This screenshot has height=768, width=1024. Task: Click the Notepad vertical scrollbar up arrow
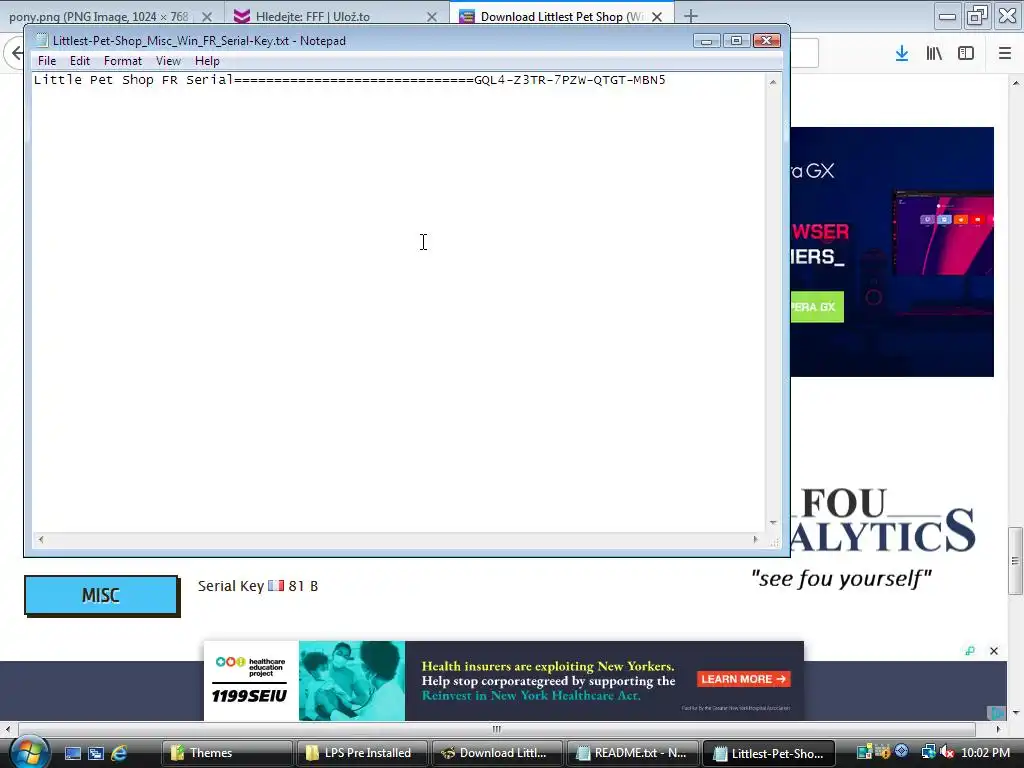coord(773,82)
